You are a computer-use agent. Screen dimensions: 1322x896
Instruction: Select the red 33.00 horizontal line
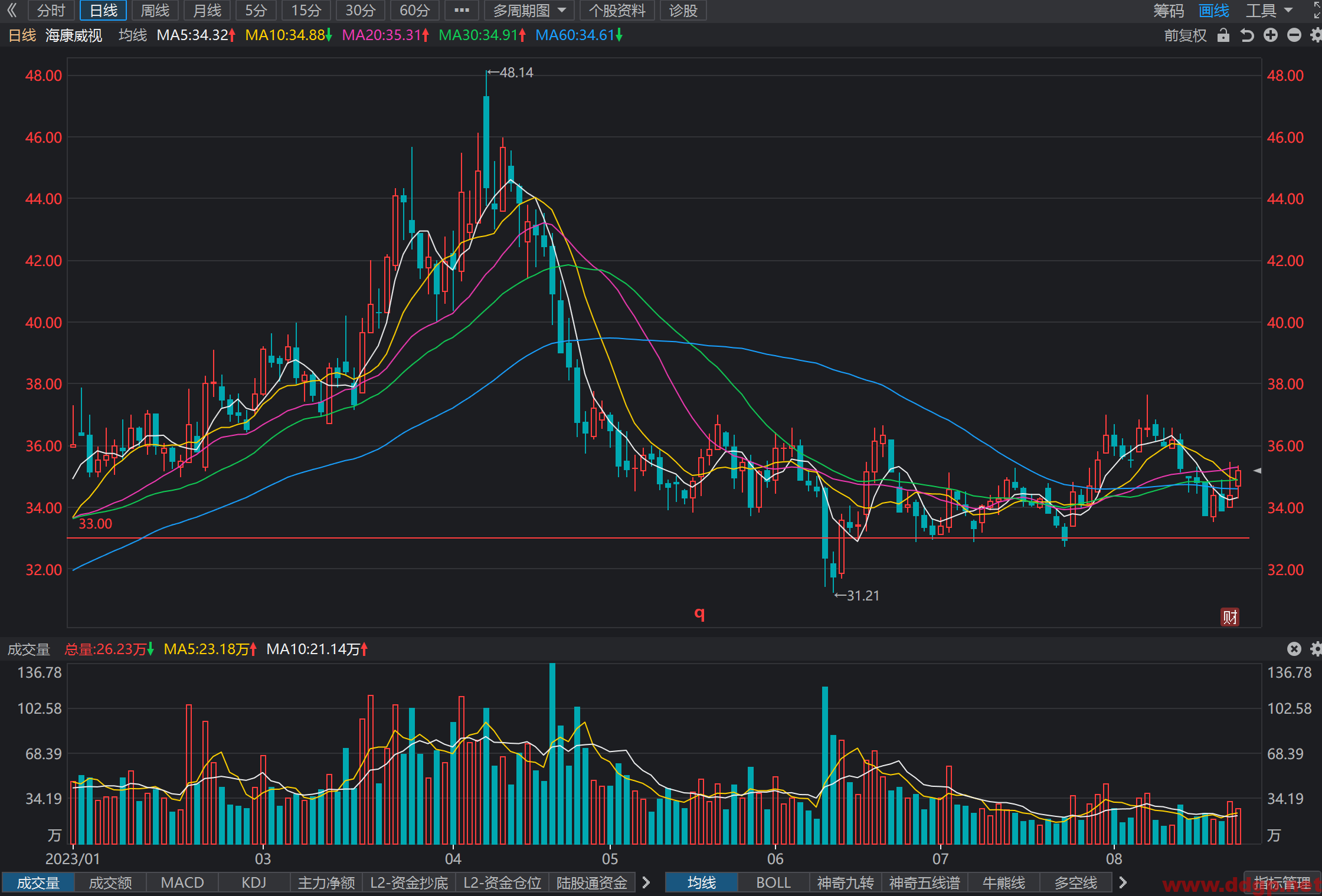click(x=658, y=538)
